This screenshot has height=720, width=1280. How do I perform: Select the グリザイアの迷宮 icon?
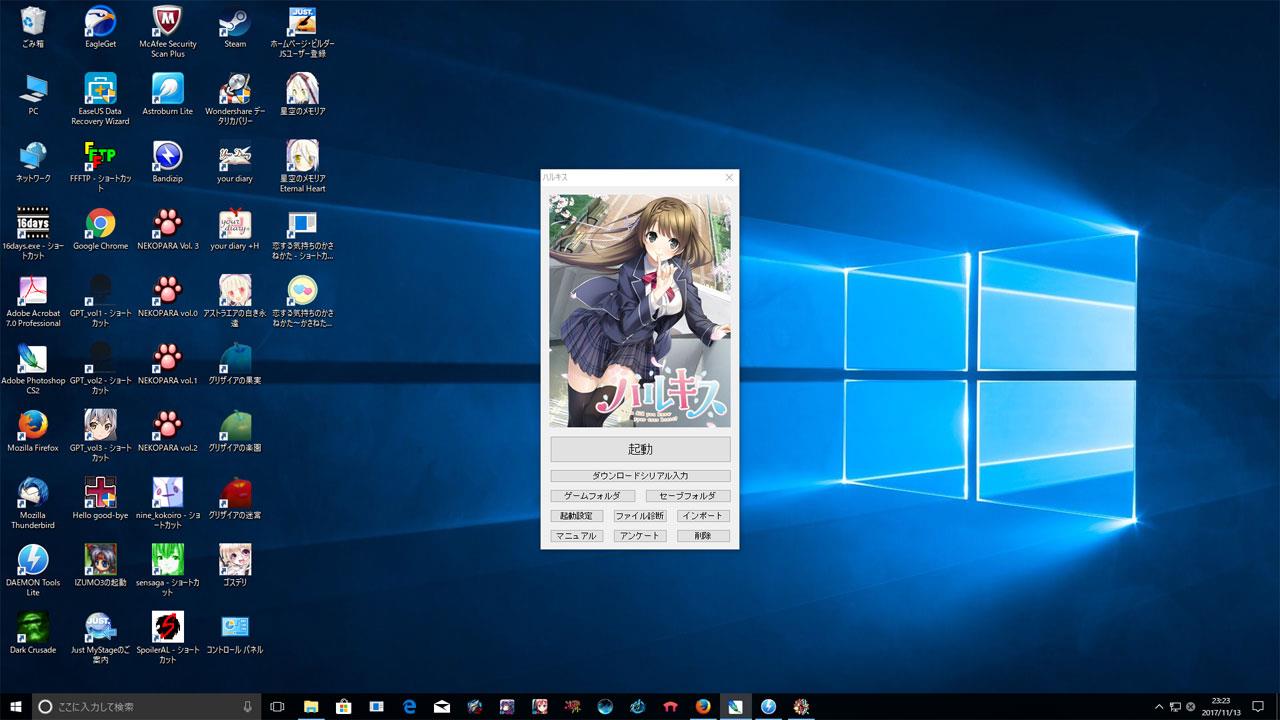tap(235, 498)
